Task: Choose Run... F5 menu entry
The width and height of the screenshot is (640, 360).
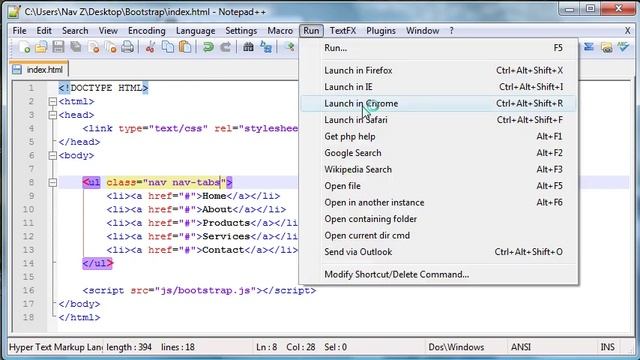Action: coord(439,48)
